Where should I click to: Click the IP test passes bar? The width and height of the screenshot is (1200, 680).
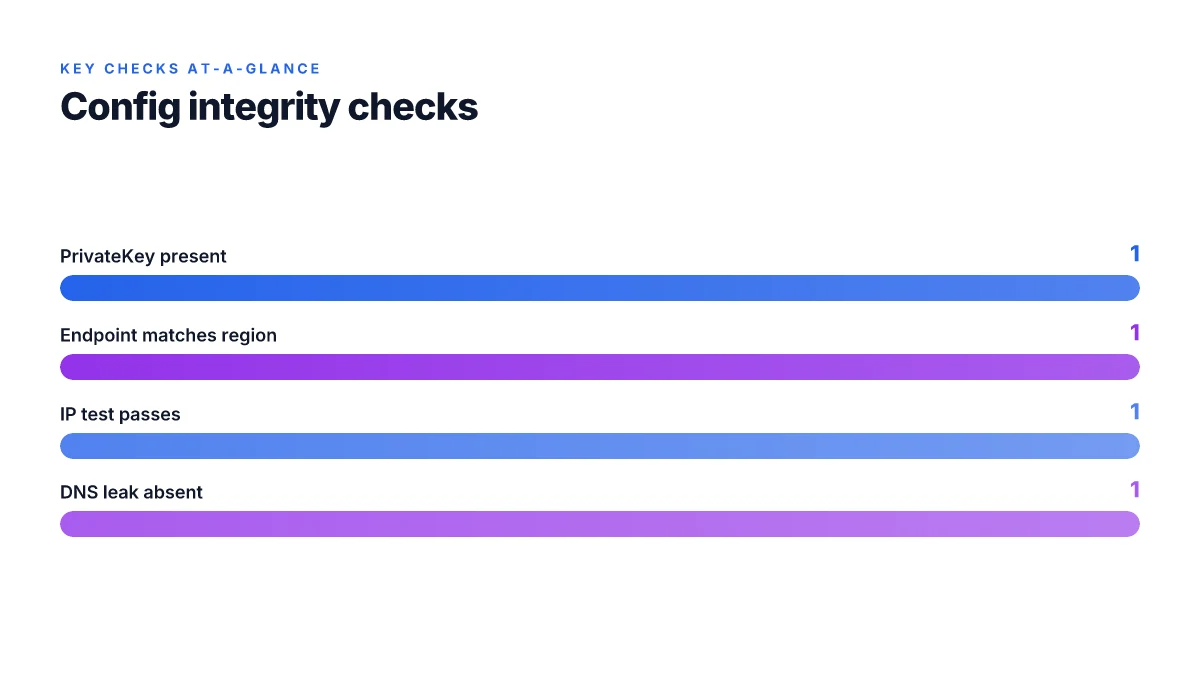pyautogui.click(x=600, y=446)
